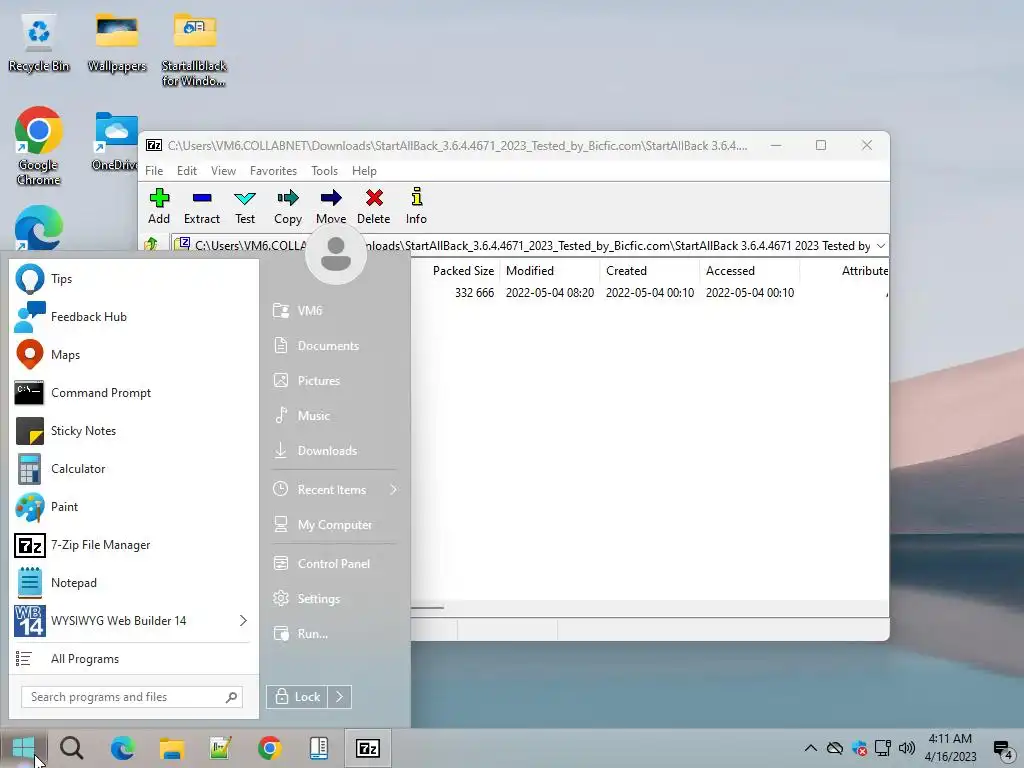Open Microsoft Edge from taskbar

click(x=122, y=748)
